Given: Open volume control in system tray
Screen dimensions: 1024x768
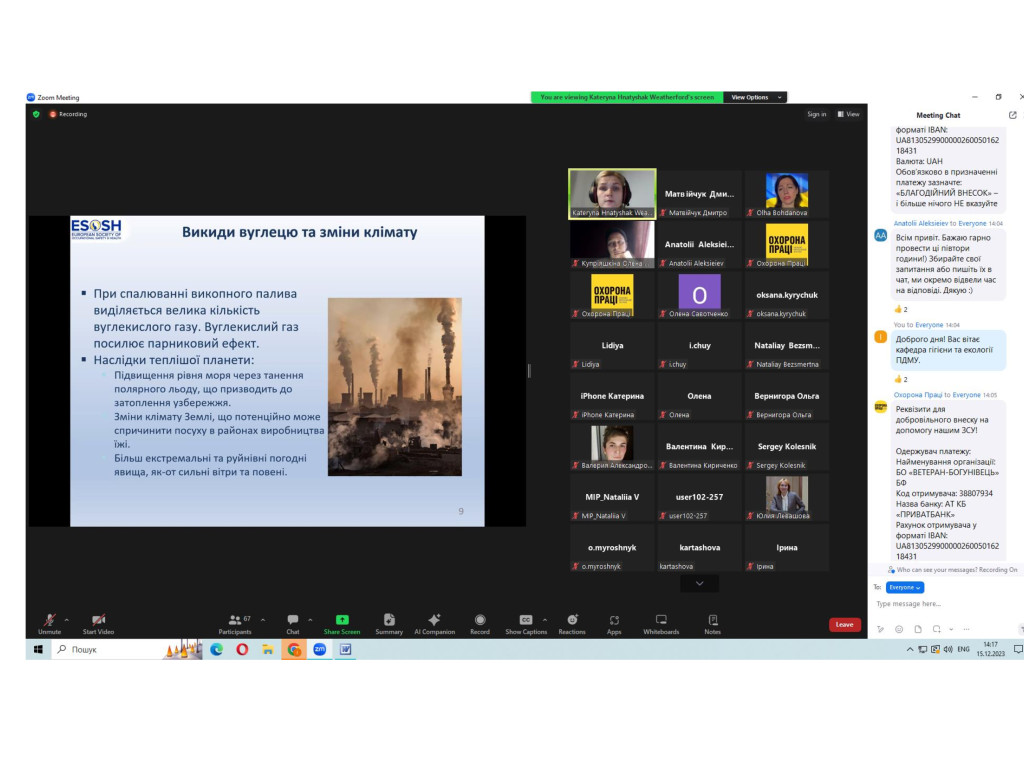Looking at the screenshot, I should tap(948, 649).
